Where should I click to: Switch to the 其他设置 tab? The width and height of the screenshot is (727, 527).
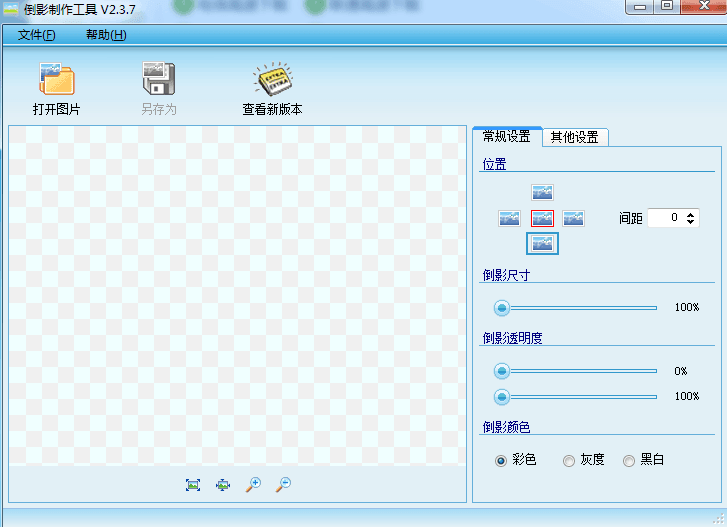(x=574, y=137)
